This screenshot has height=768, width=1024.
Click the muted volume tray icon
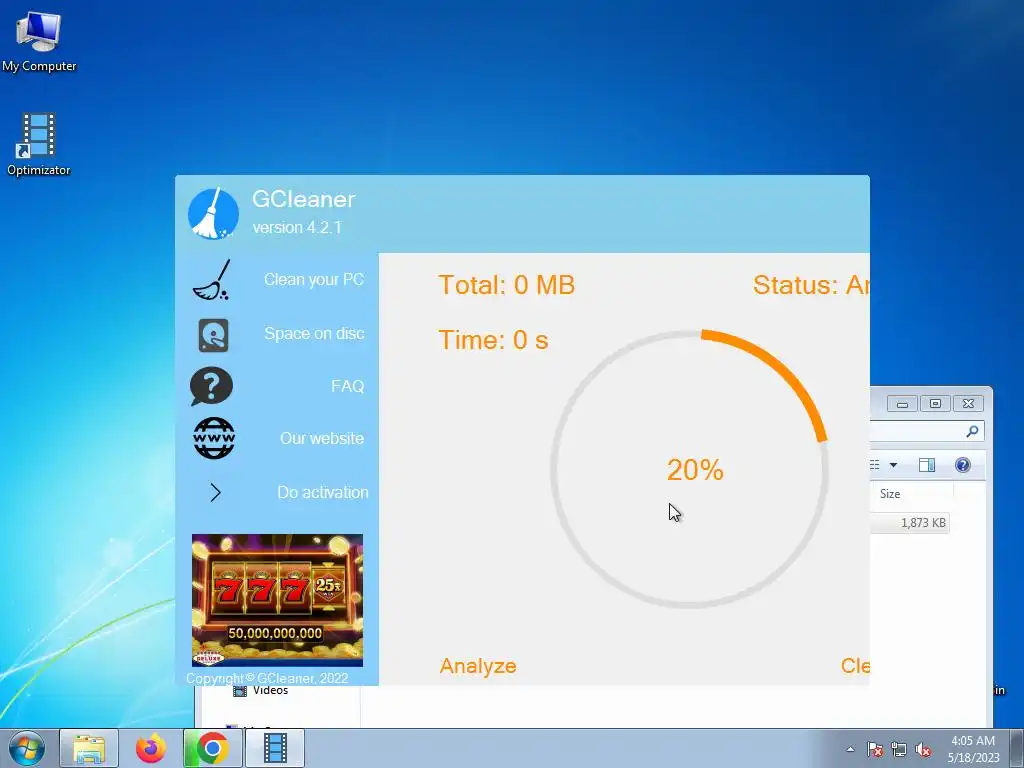tap(923, 749)
